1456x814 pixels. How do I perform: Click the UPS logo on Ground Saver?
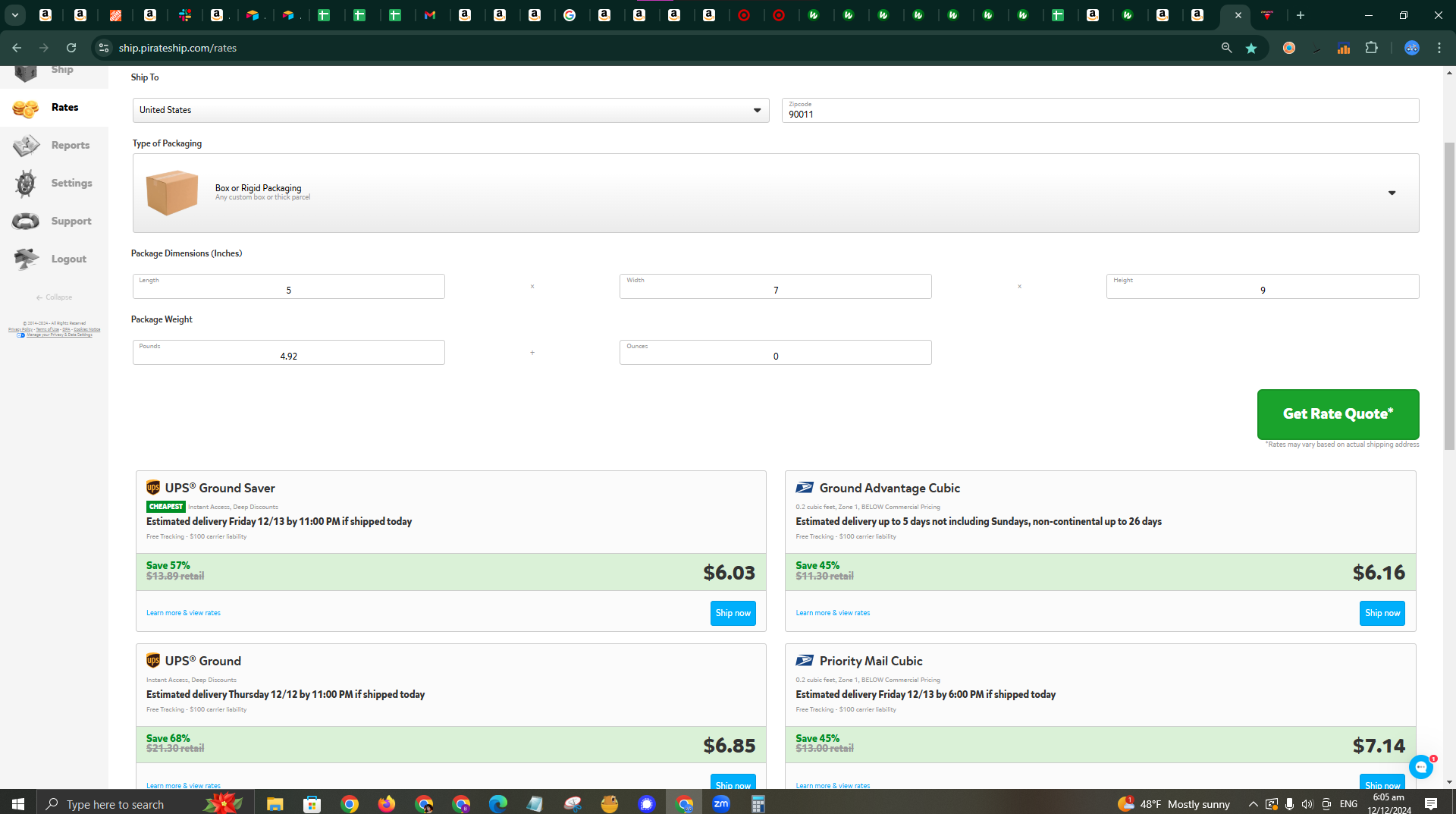click(153, 487)
